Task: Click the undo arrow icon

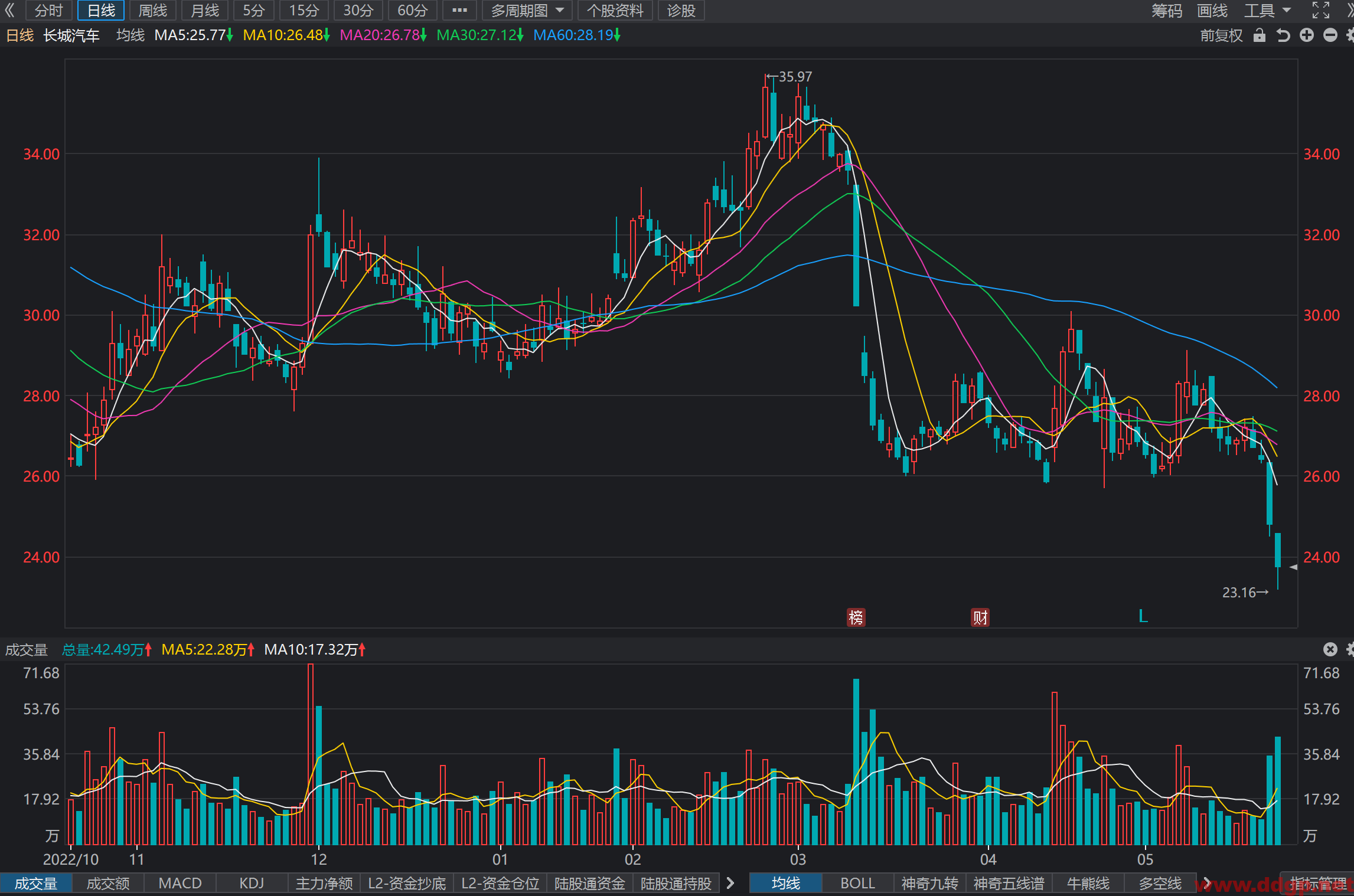Action: pyautogui.click(x=1283, y=35)
